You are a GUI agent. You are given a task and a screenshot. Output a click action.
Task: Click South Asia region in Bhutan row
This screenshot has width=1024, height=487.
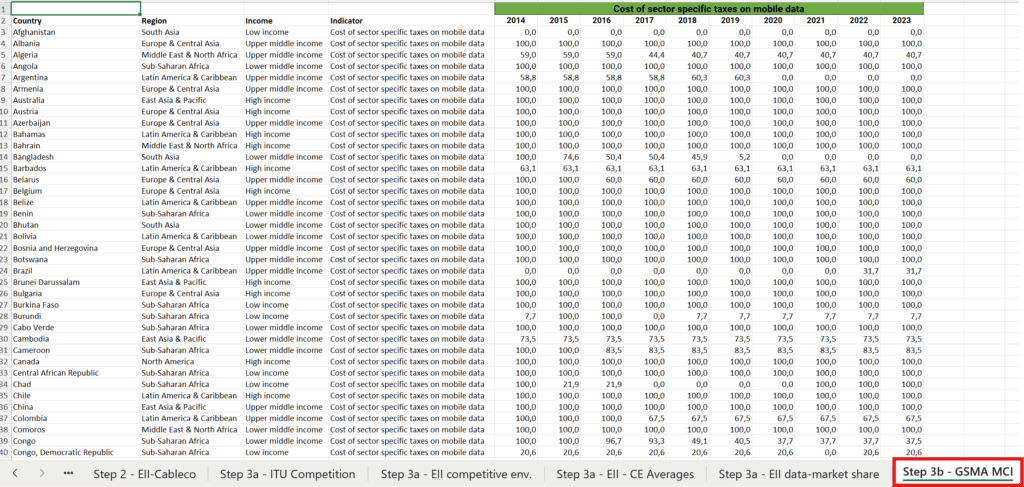(x=192, y=225)
